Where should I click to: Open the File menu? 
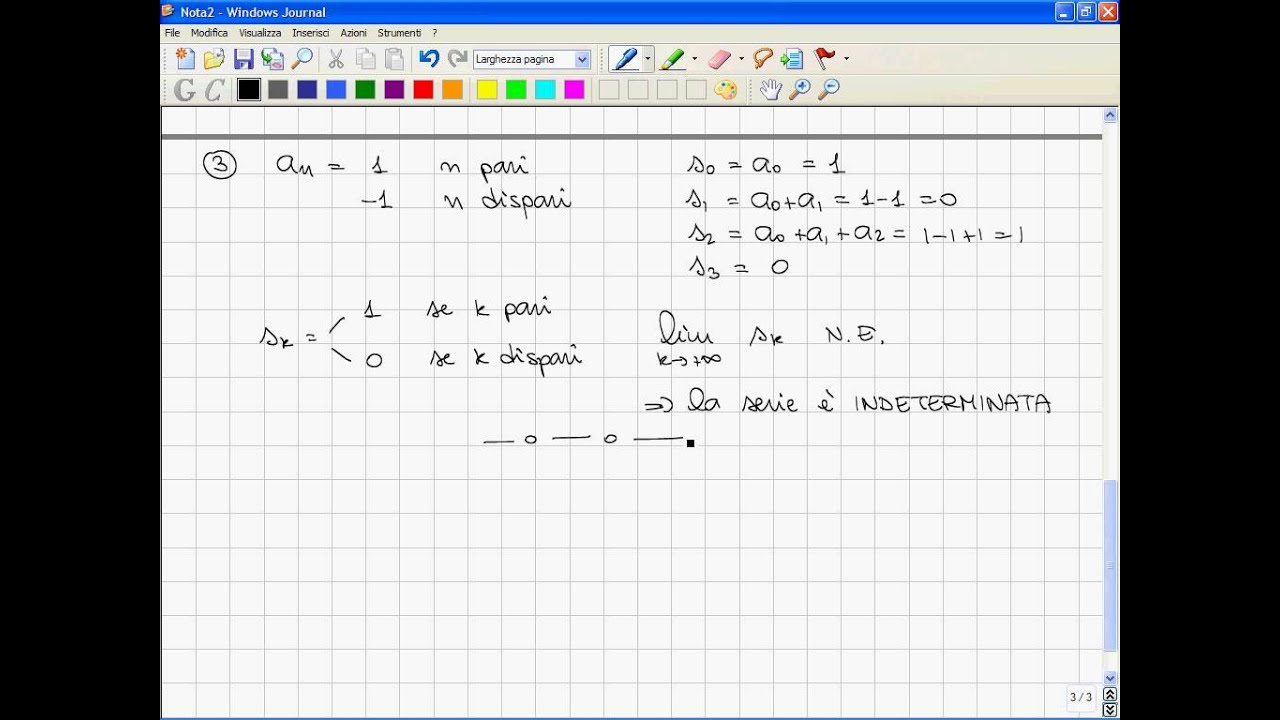pyautogui.click(x=172, y=33)
